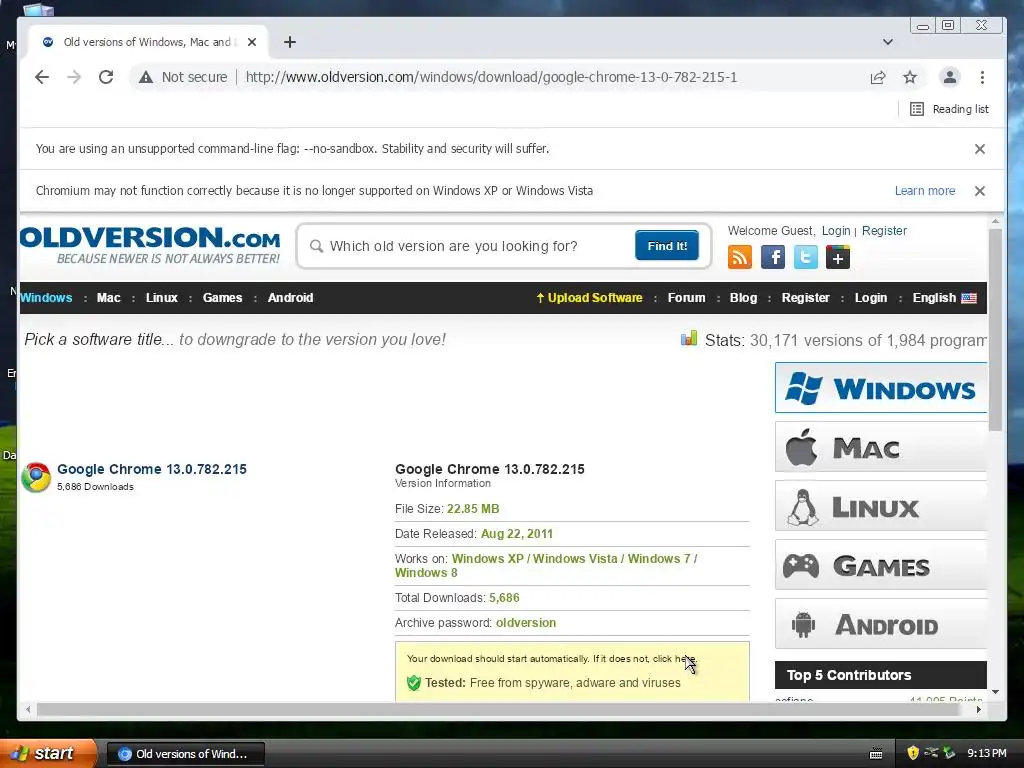Bookmark the page with the star icon
This screenshot has width=1024, height=768.
tap(910, 77)
